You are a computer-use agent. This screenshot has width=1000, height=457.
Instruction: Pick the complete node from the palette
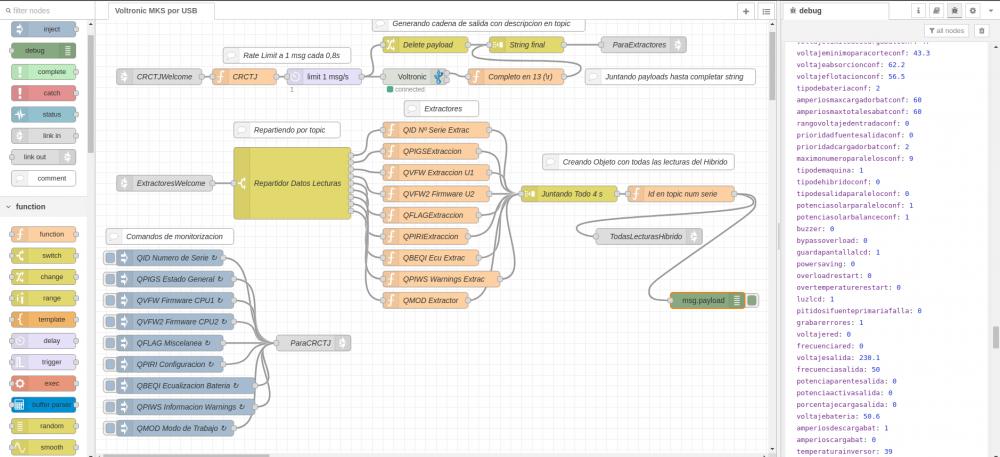44,72
